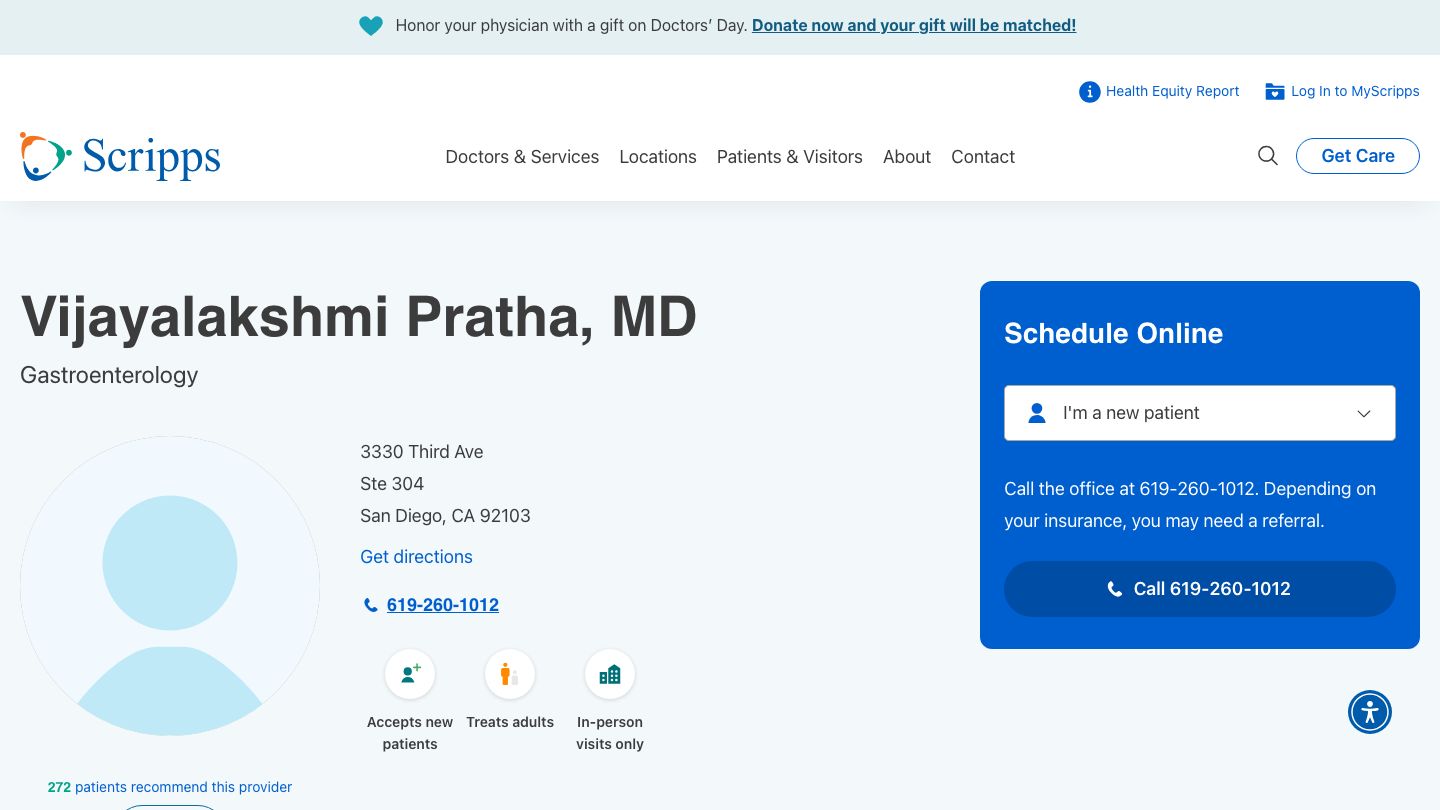The height and width of the screenshot is (810, 1440).
Task: Follow the donation matching link in the banner
Action: (913, 25)
